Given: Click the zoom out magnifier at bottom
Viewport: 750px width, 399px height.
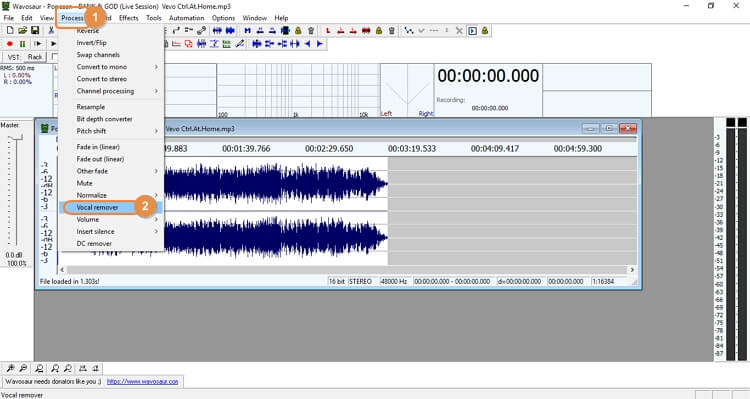Looking at the screenshot, I should tap(22, 368).
